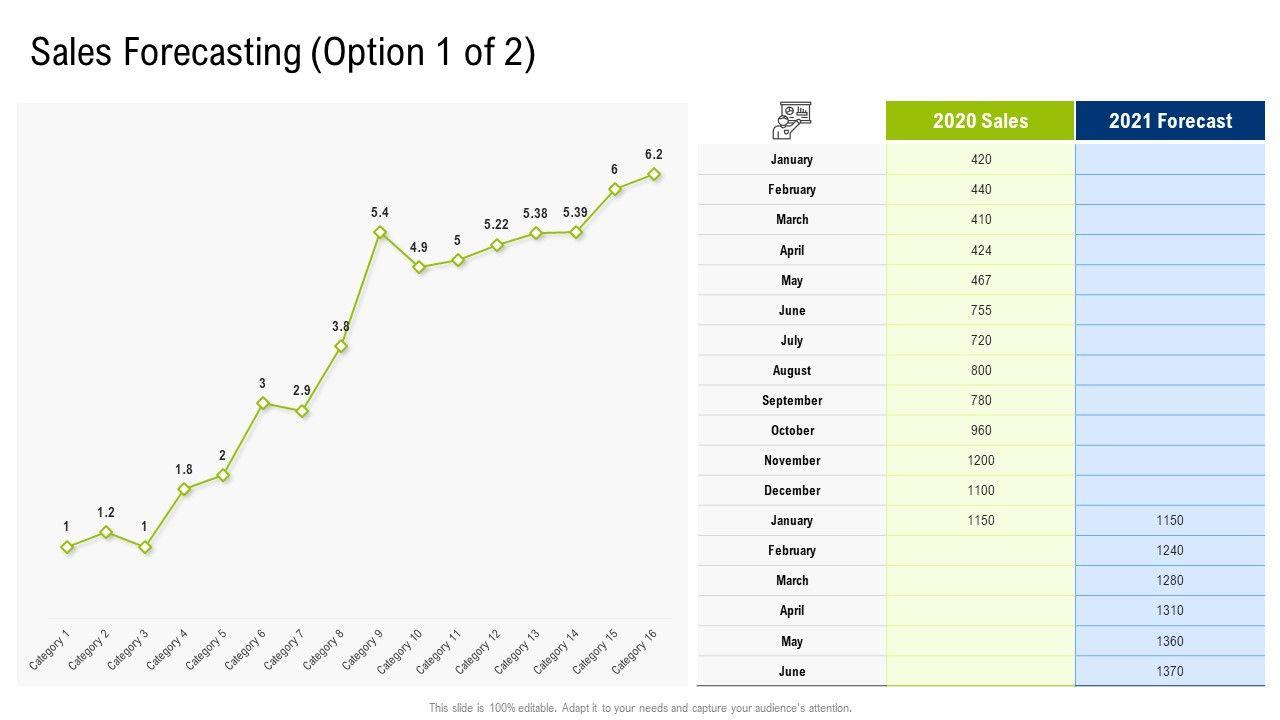Click the presenter with chart icon
Image resolution: width=1280 pixels, height=720 pixels.
[791, 121]
